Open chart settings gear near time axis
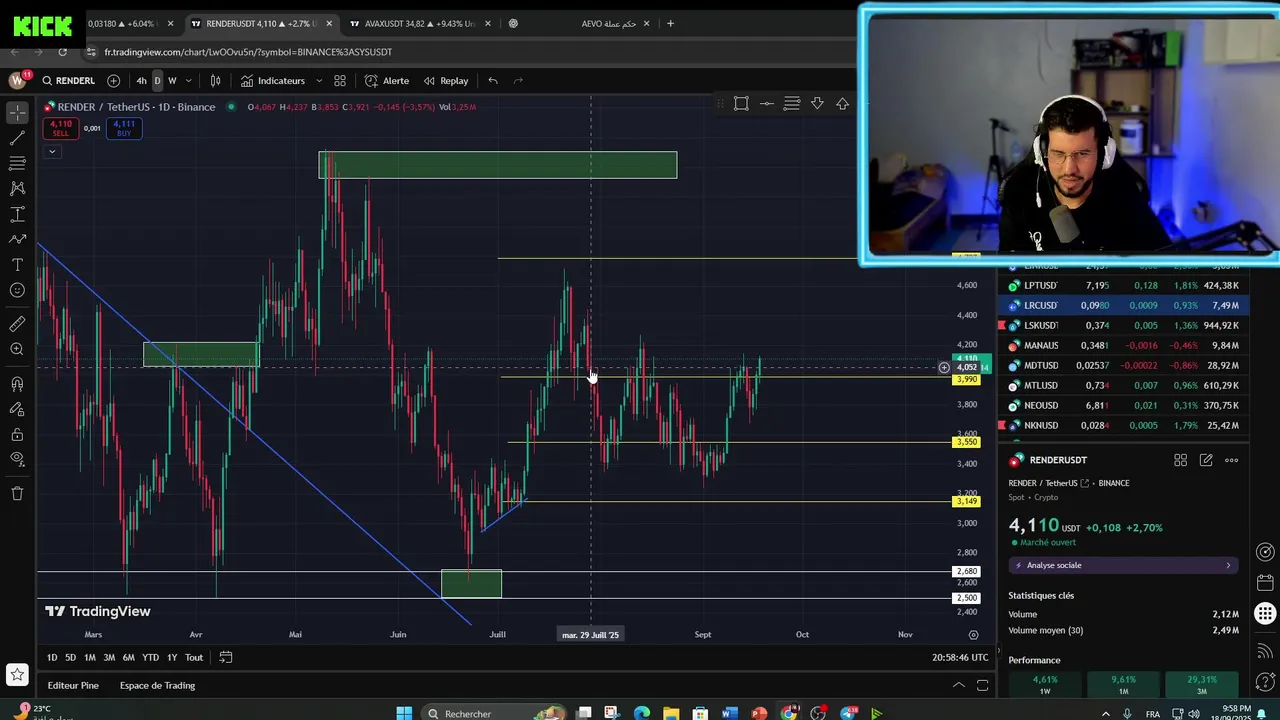Screen dimensions: 1280x720 974,634
